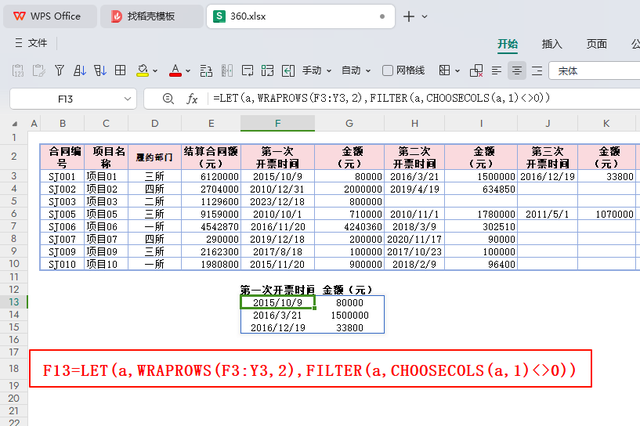The height and width of the screenshot is (426, 640).
Task: Click cell containing 1070000
Action: [x=607, y=214]
